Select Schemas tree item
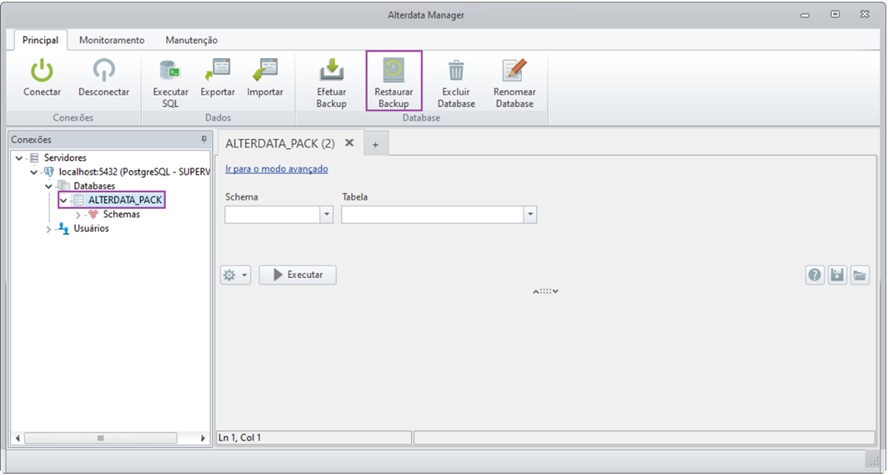 click(x=121, y=215)
